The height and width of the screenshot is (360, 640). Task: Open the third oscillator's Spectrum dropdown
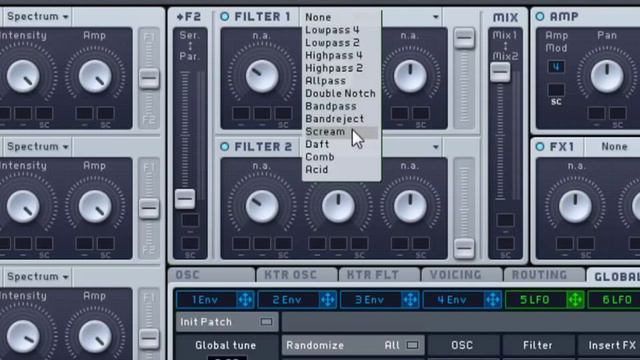[38, 277]
